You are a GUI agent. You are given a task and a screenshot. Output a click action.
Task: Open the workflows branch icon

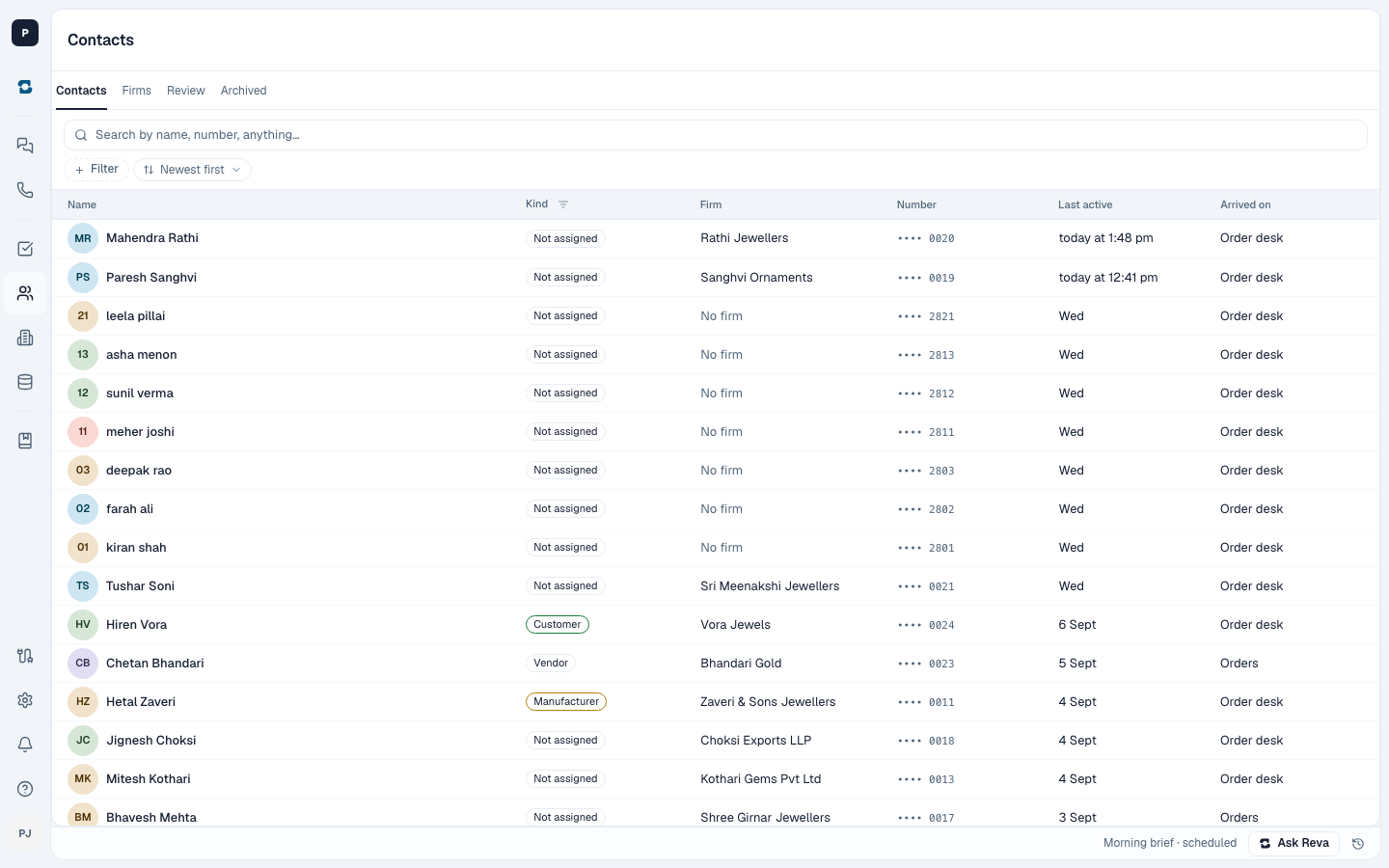25,656
